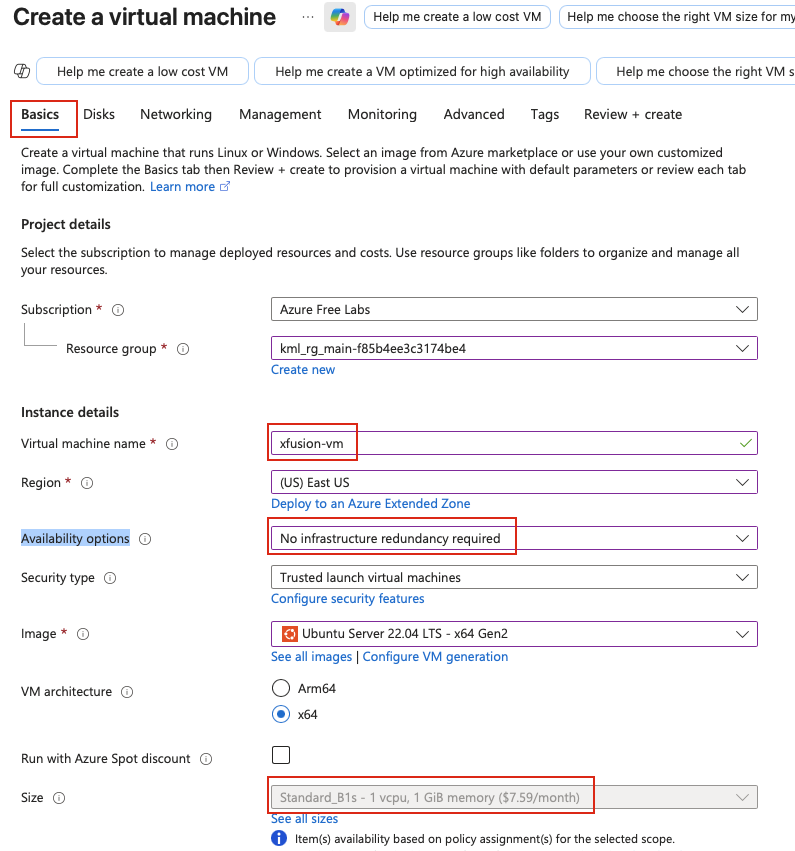795x851 pixels.
Task: Click the info icon next to Size
Action: 59,798
